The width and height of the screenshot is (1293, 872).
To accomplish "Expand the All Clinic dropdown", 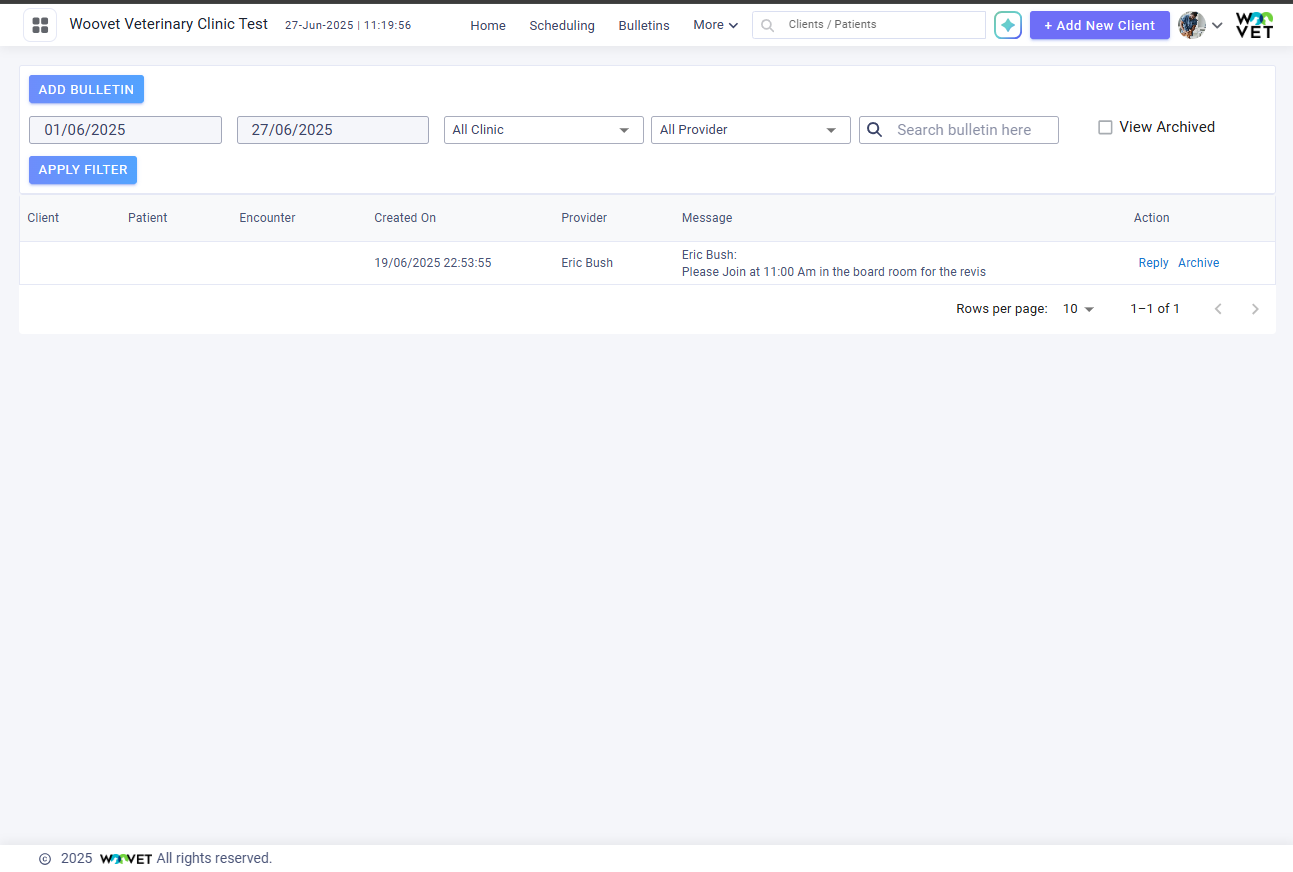I will click(543, 130).
